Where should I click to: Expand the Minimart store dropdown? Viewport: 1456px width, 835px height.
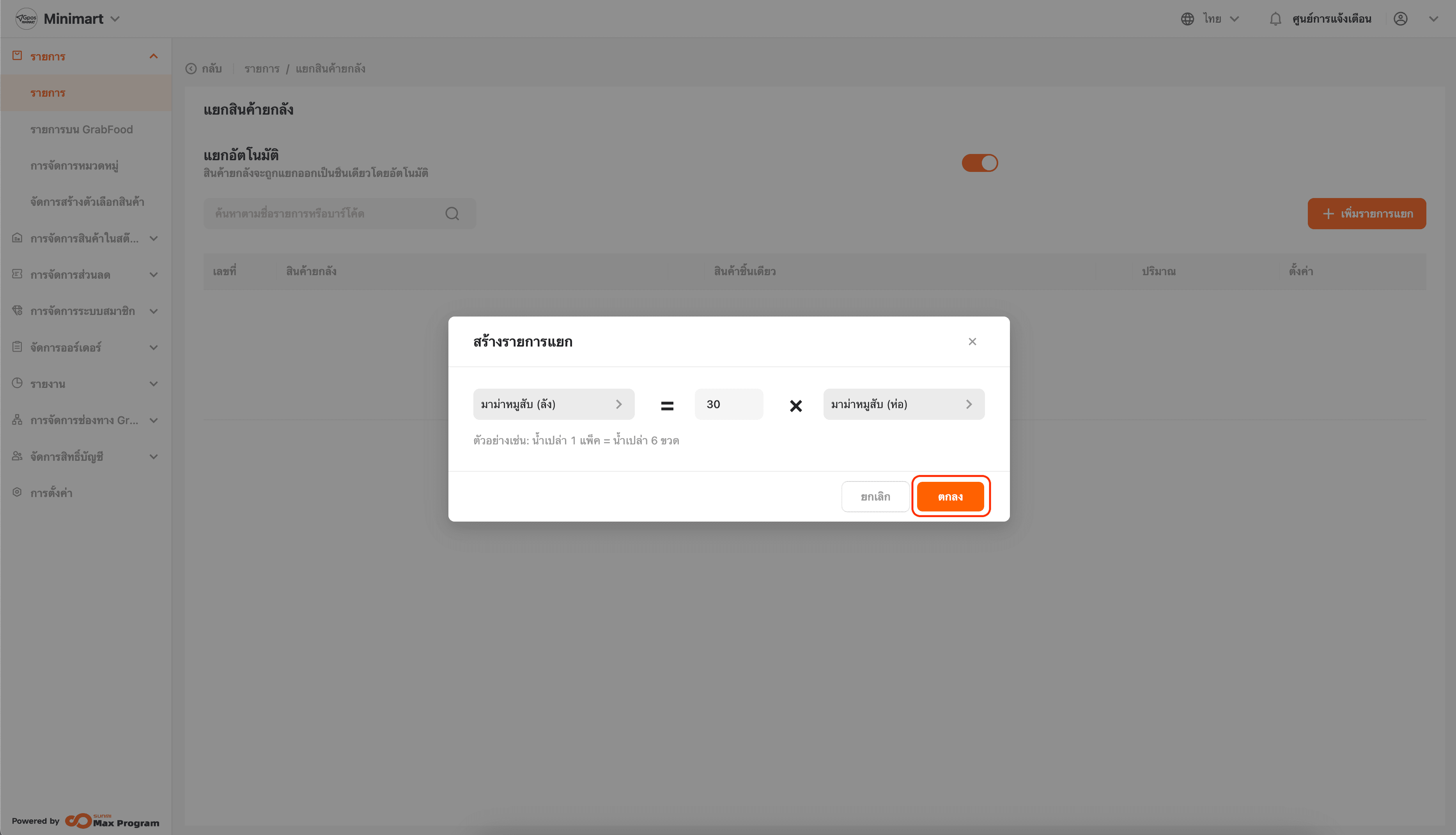tap(115, 19)
